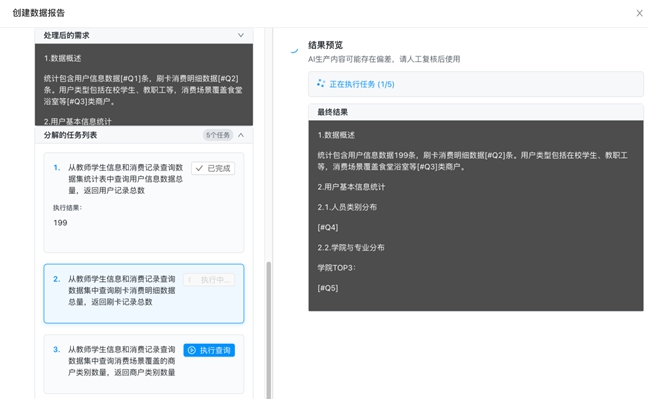Screen dimensions: 650x399
Task: Click the 结果预览 title
Action: pyautogui.click(x=325, y=45)
